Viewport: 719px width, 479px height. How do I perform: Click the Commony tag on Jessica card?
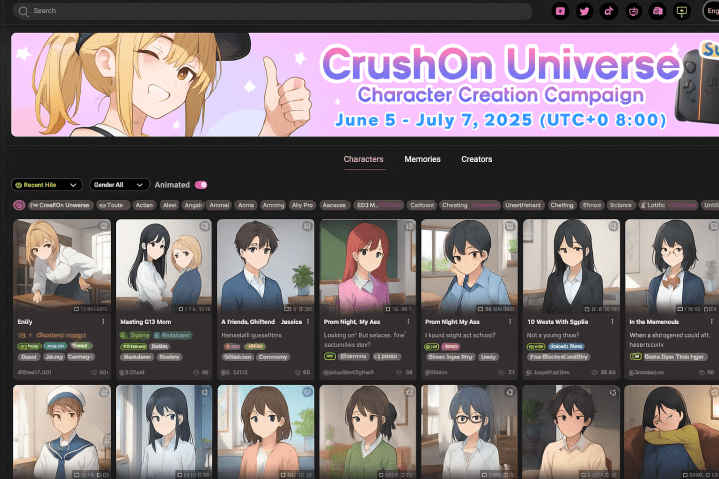(x=272, y=357)
